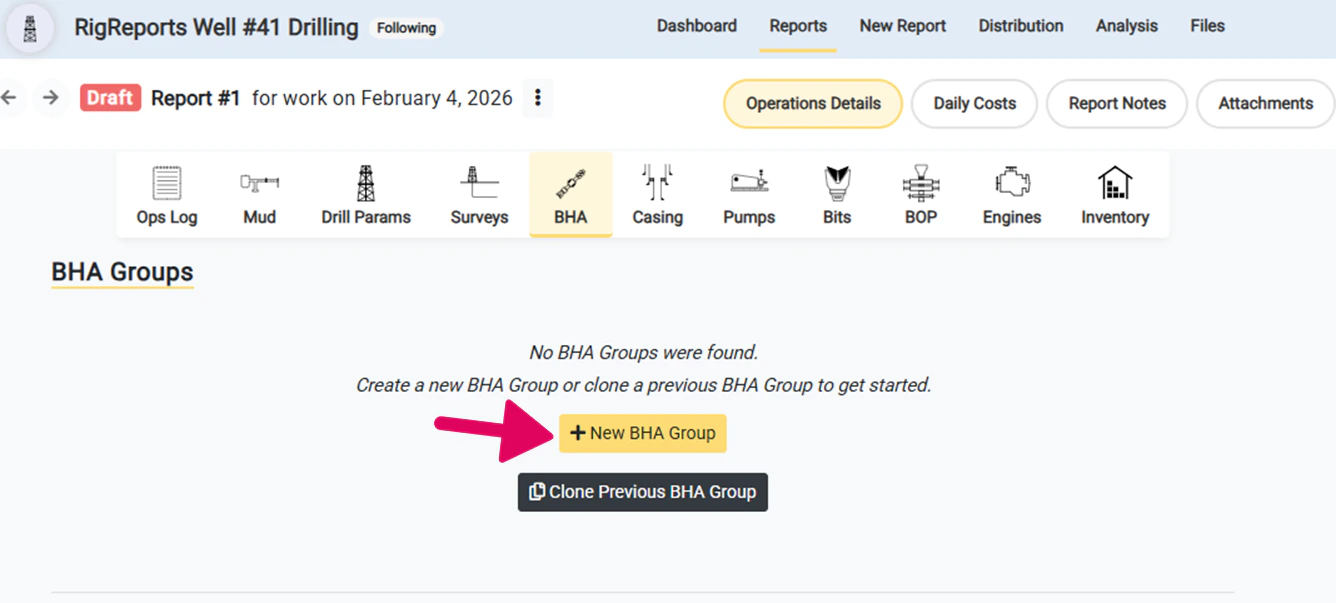Open the report options kebab menu
This screenshot has height=603, width=1336.
(x=537, y=97)
